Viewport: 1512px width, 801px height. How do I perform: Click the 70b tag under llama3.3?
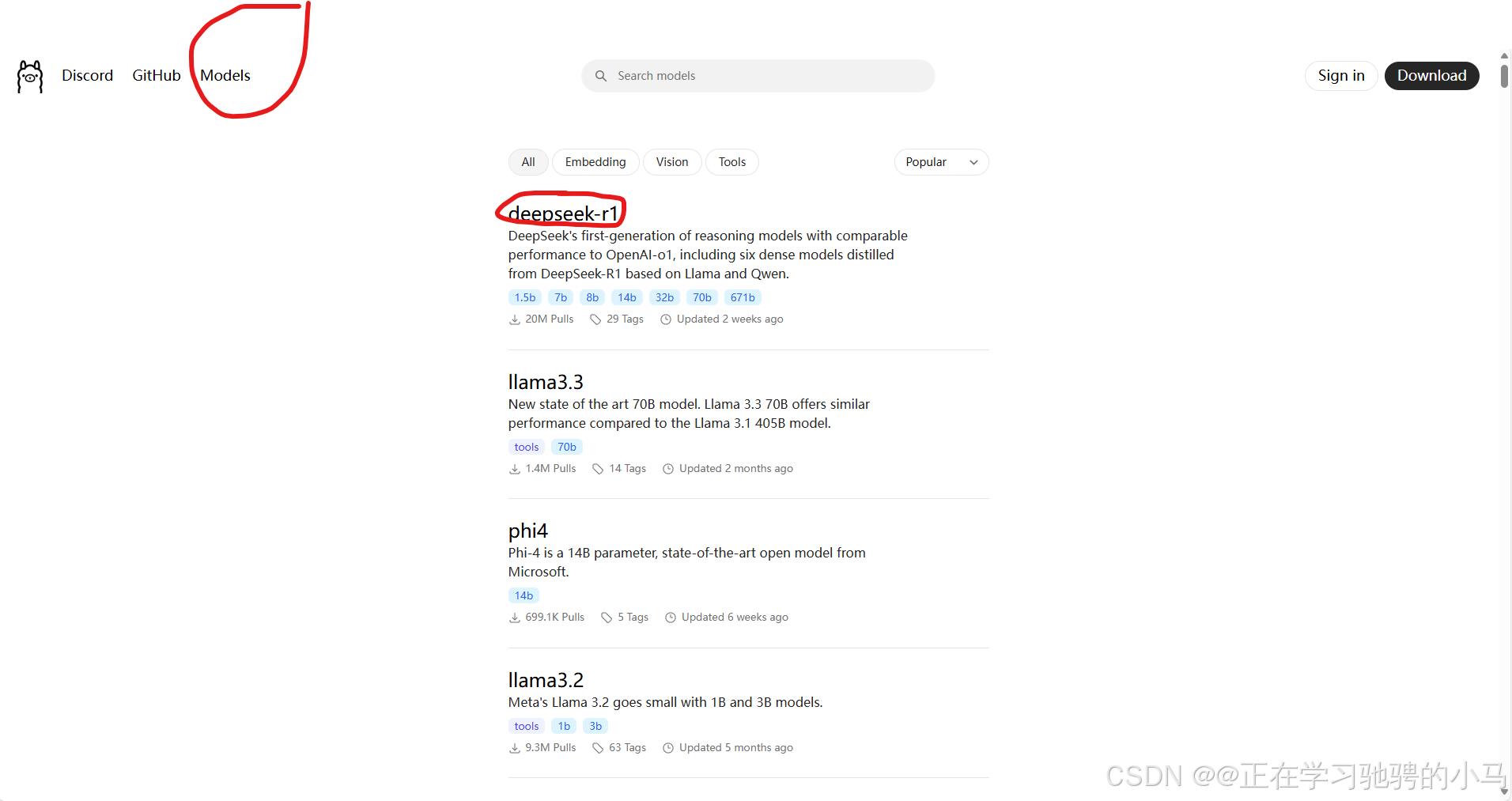click(x=567, y=448)
